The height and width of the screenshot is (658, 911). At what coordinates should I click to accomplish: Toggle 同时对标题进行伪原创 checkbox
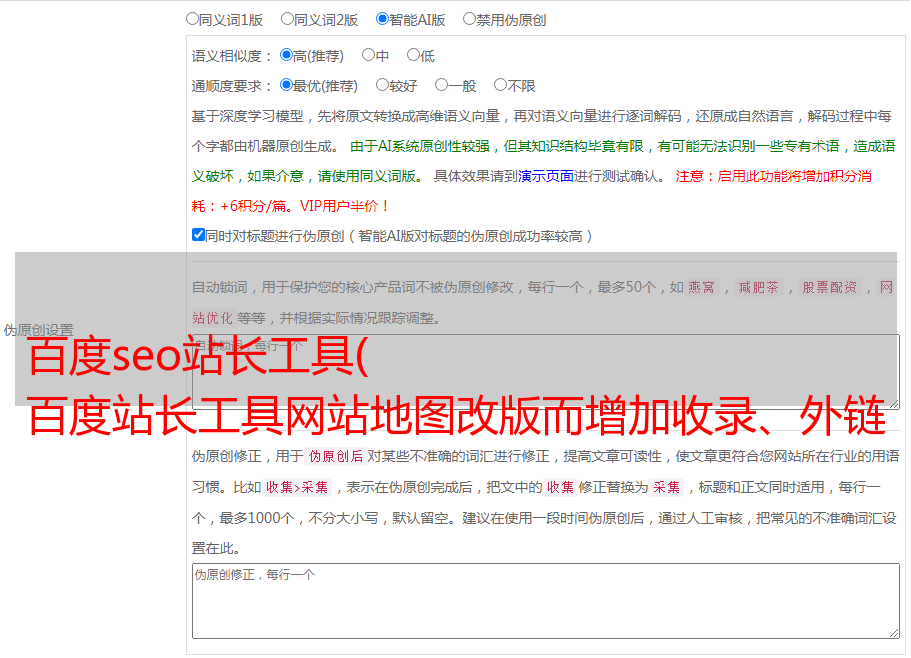(x=198, y=235)
